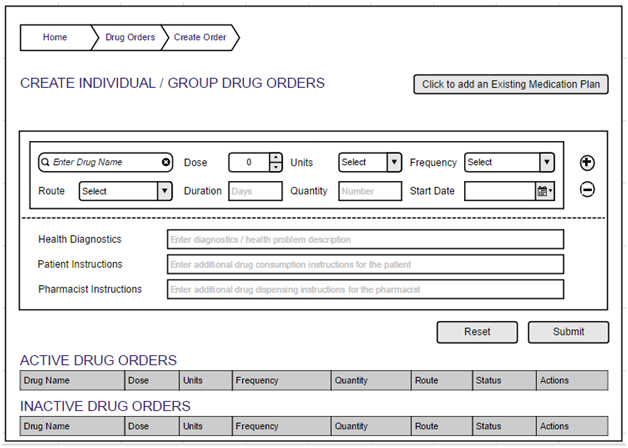
Task: Click Quantity header in Active Drug Orders
Action: point(371,380)
